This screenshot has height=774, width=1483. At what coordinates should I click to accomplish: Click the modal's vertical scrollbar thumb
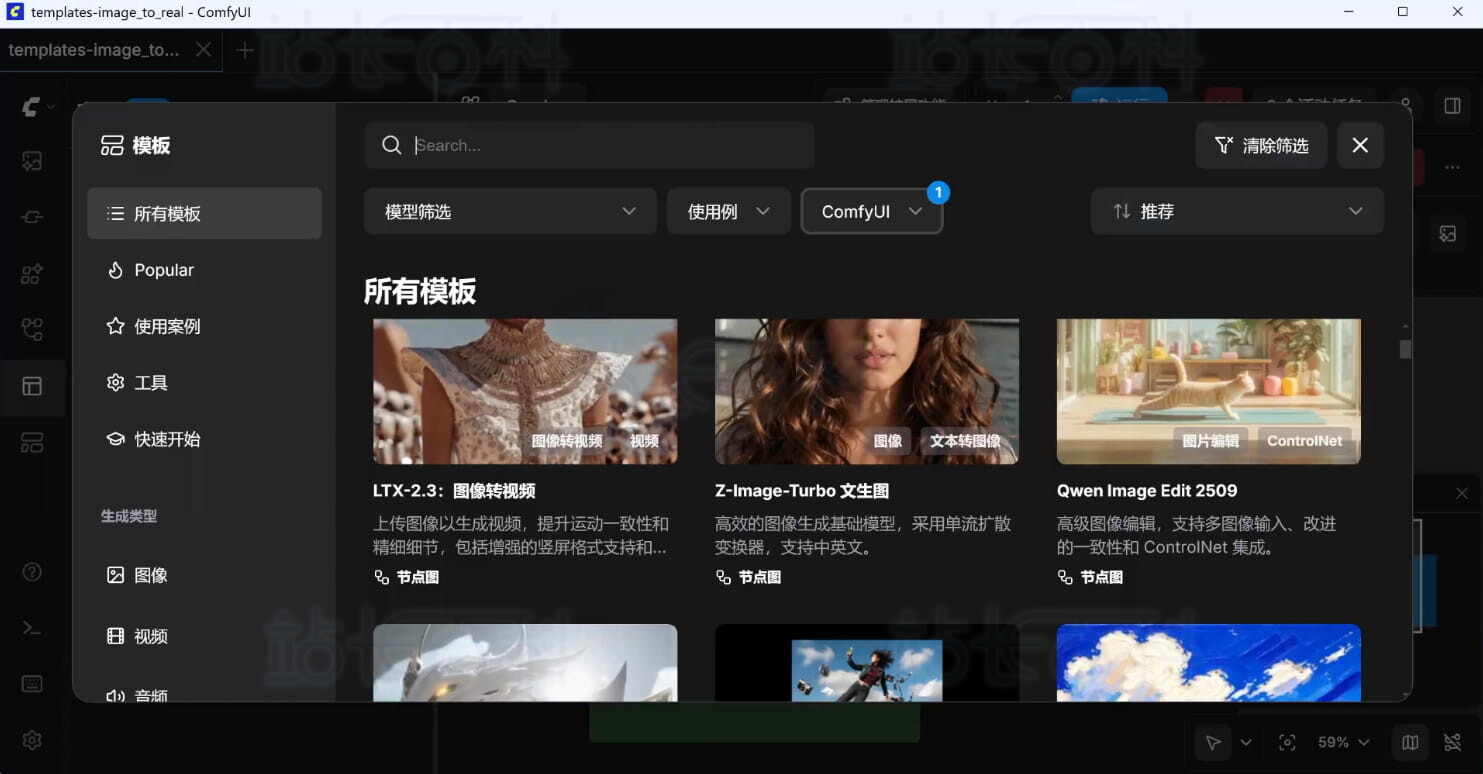1406,349
